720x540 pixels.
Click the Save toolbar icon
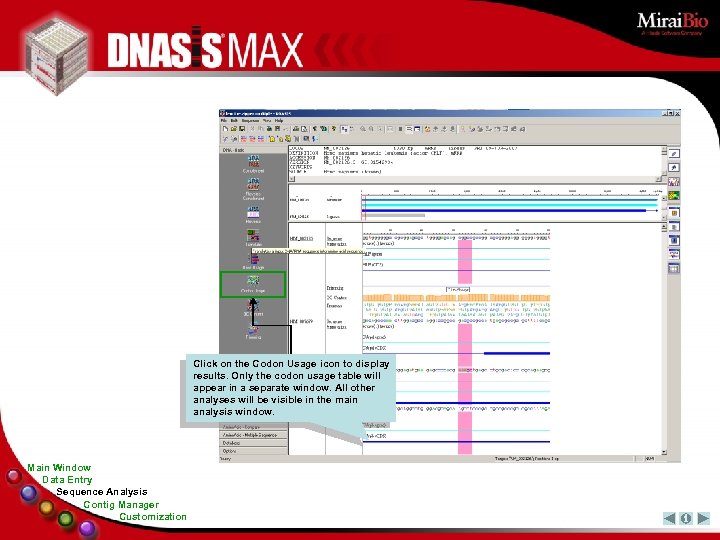click(x=242, y=129)
